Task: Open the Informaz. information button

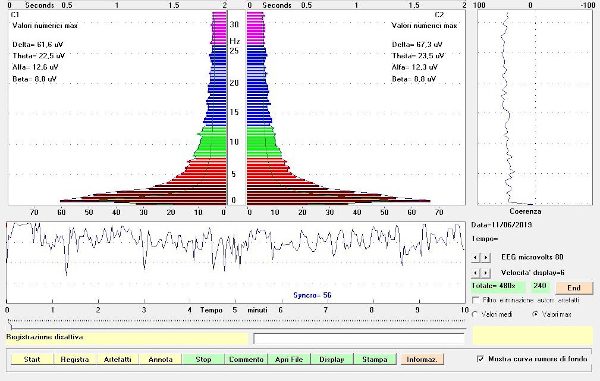Action: coord(422,359)
